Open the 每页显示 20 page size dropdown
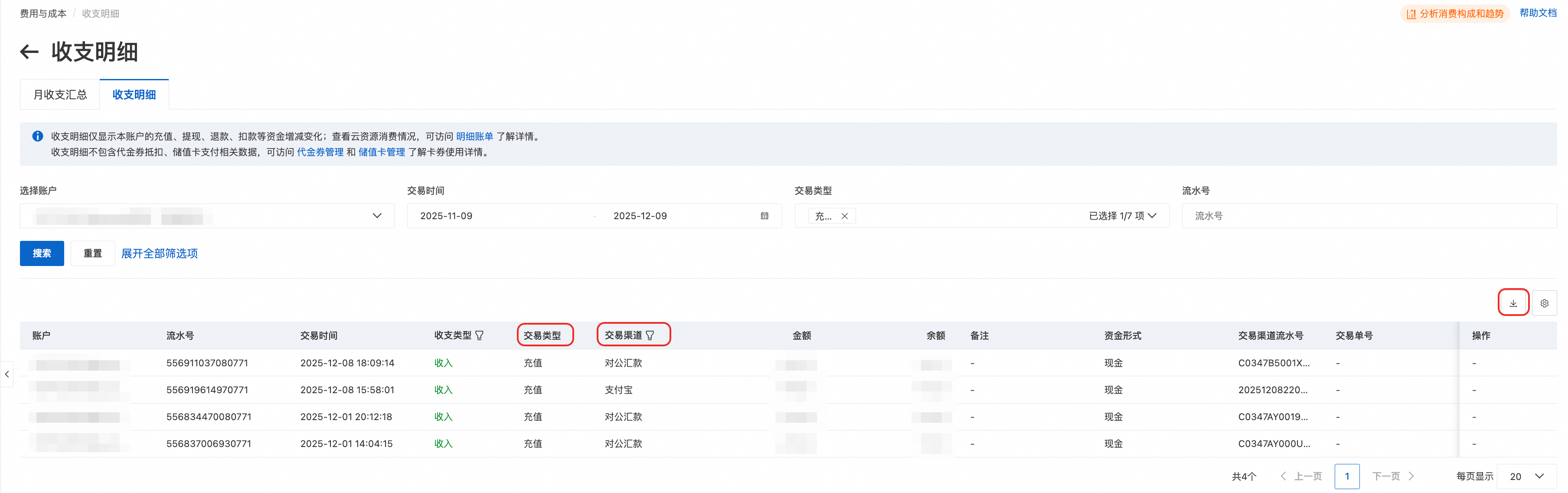This screenshot has height=493, width=1568. pos(1528,477)
